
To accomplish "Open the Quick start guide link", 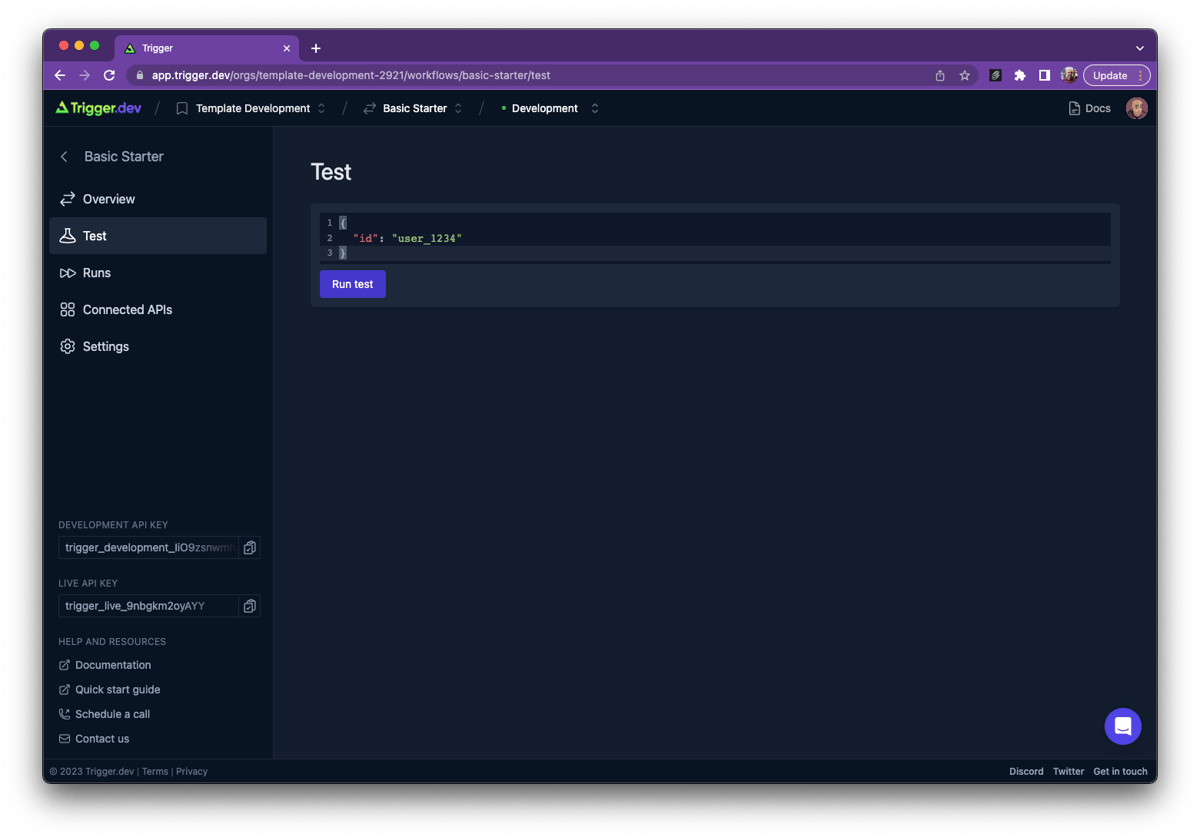I will (x=109, y=690).
